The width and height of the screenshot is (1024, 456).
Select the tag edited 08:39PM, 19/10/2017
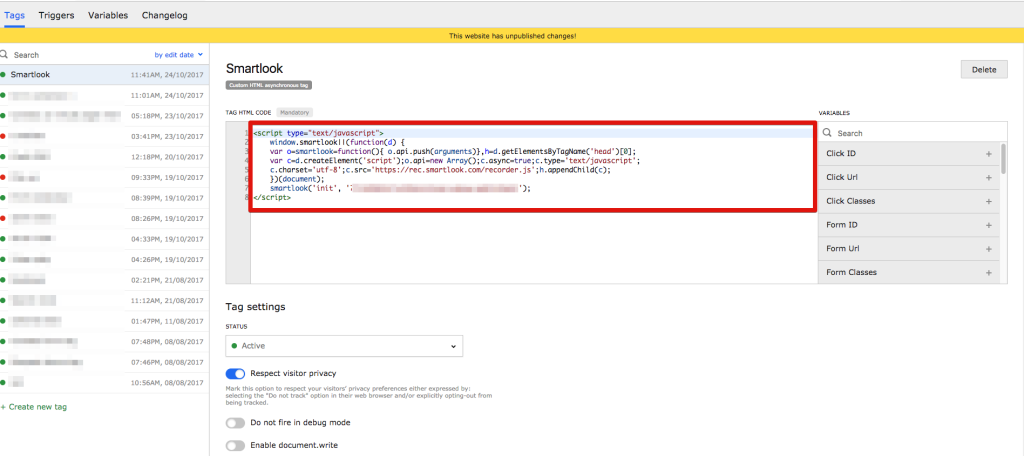[104, 198]
